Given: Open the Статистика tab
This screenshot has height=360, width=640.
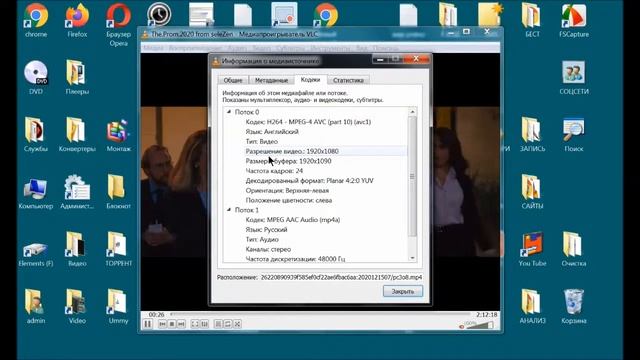Looking at the screenshot, I should pos(348,80).
